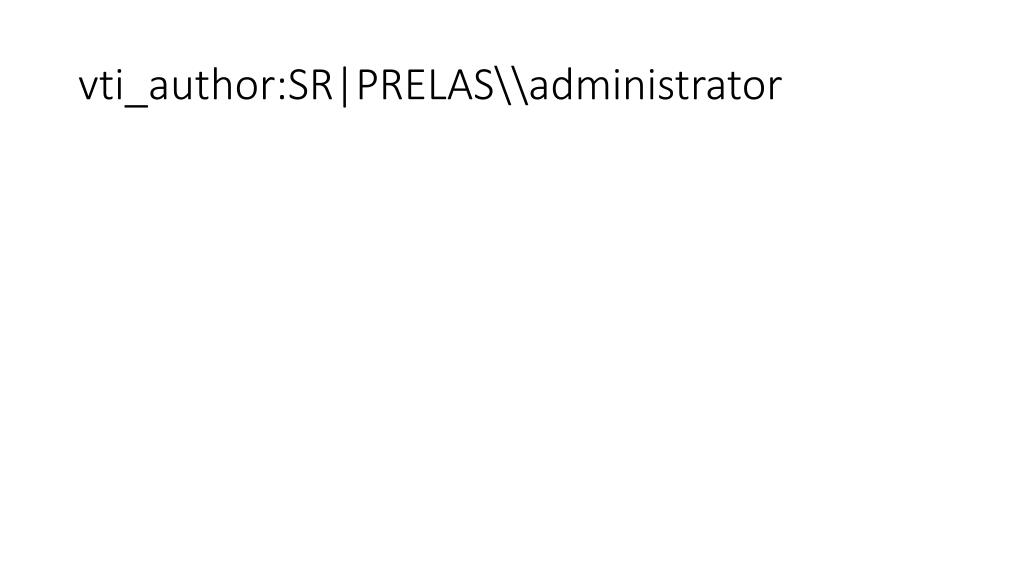The height and width of the screenshot is (576, 1024).
Task: Click the 'admin' portion of administrator
Action: 589,85
